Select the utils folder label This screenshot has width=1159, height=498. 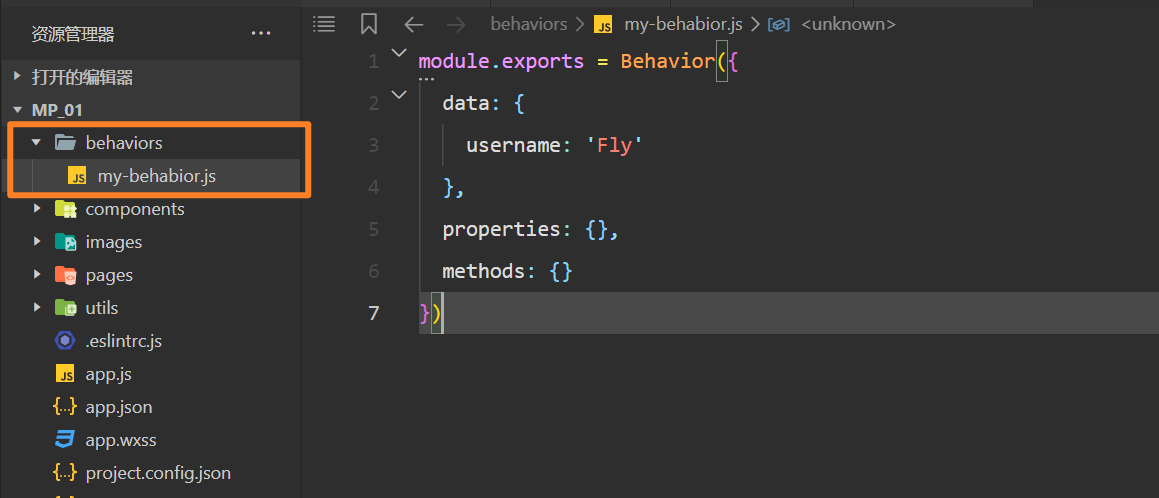coord(102,307)
